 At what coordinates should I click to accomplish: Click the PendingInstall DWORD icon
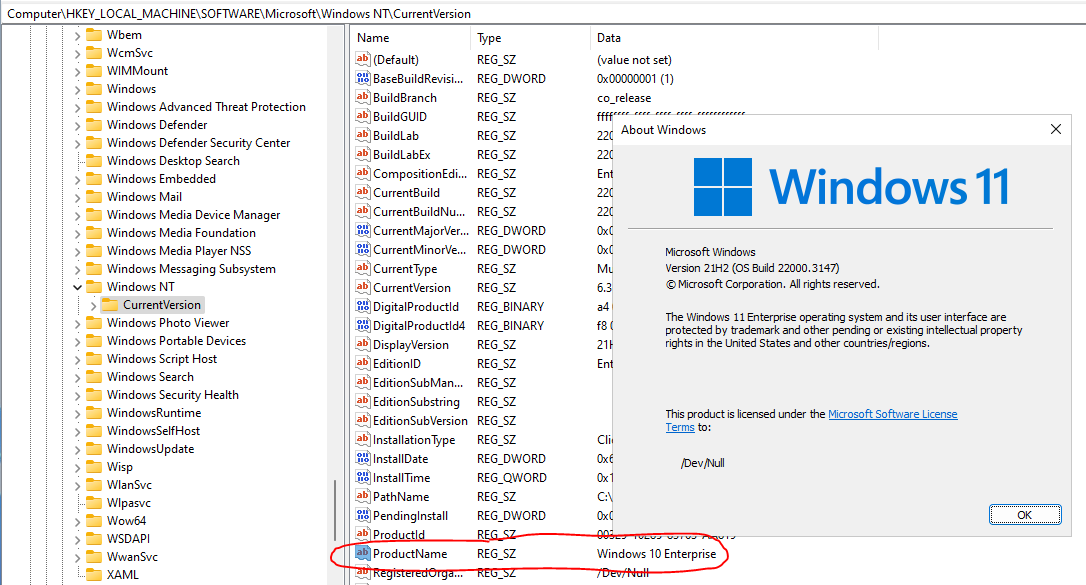(x=363, y=515)
